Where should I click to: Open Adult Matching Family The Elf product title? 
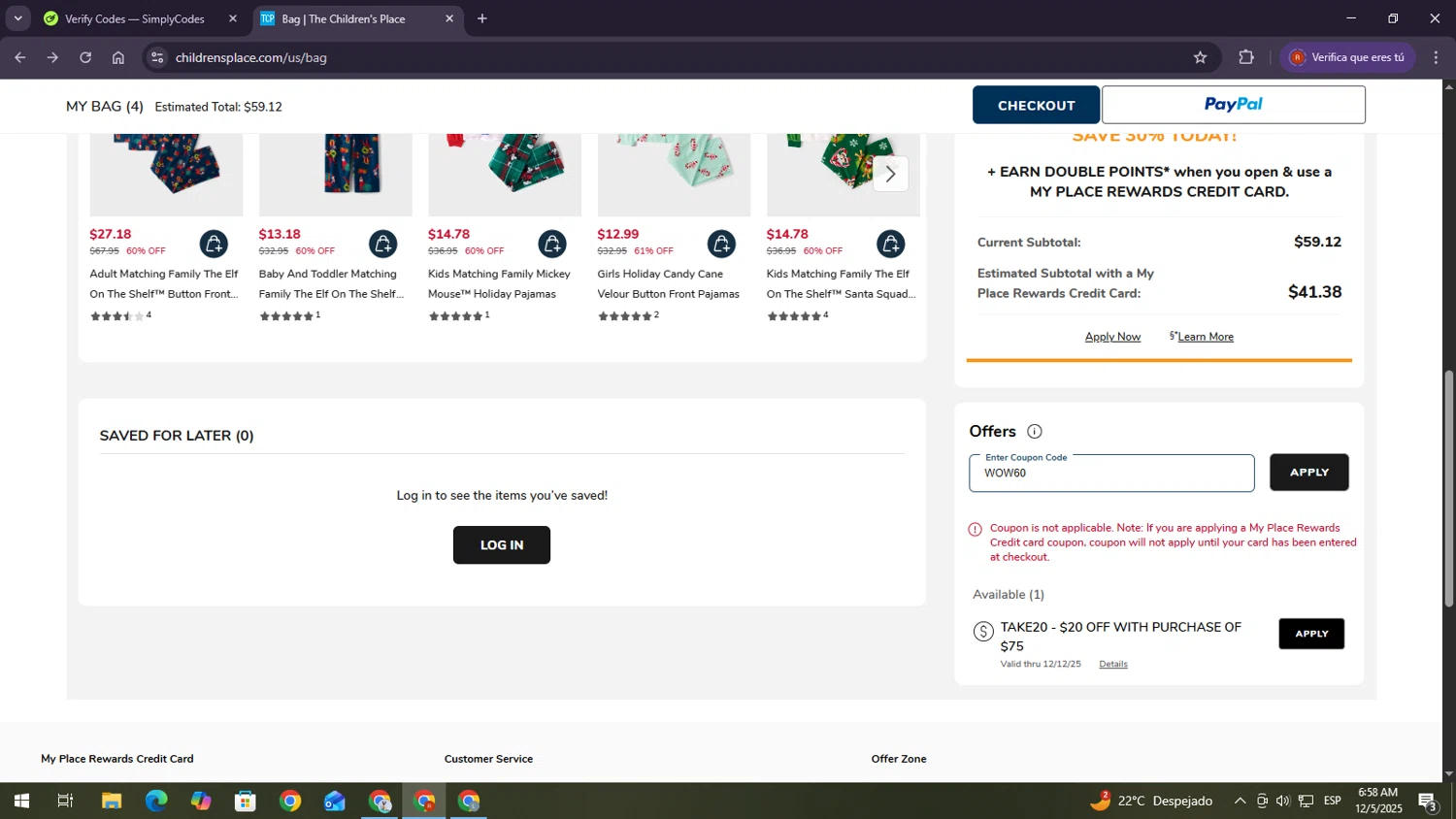tap(164, 283)
